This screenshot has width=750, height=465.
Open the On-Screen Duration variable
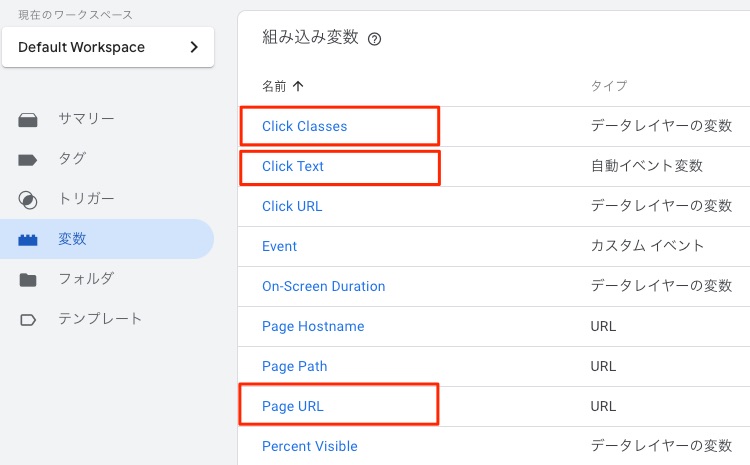(323, 286)
